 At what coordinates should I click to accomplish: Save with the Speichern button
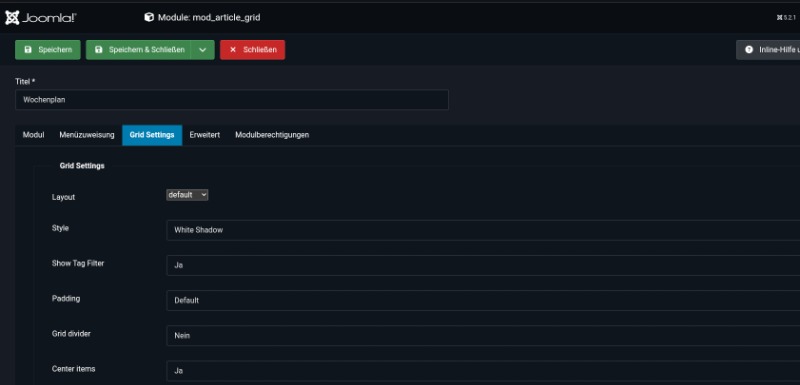(x=47, y=50)
